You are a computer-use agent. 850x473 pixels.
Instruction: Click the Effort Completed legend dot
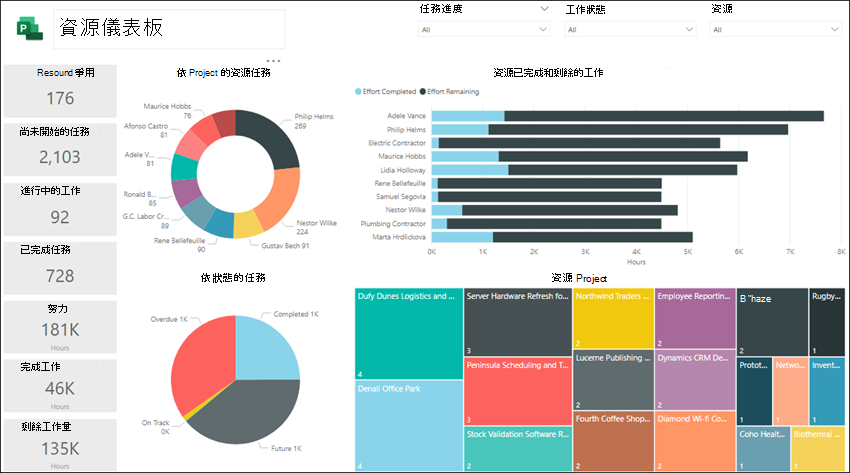tap(358, 92)
